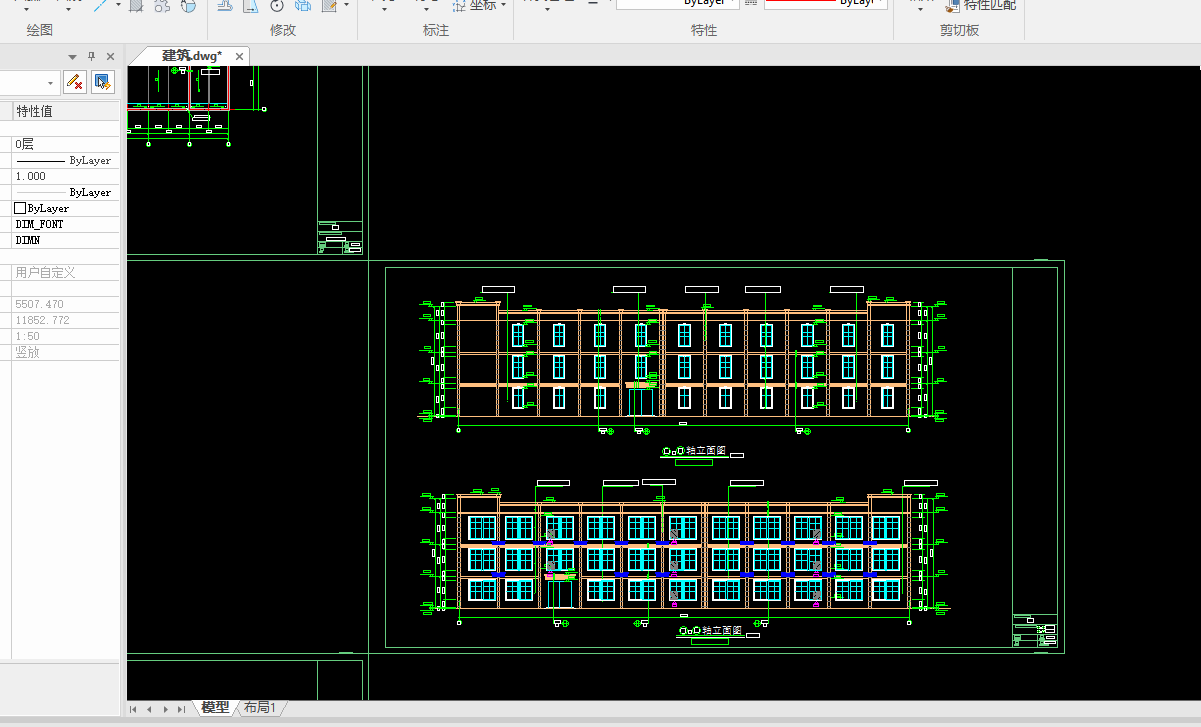This screenshot has width=1201, height=727.
Task: Click the 特性 ribbon panel label
Action: pos(704,30)
